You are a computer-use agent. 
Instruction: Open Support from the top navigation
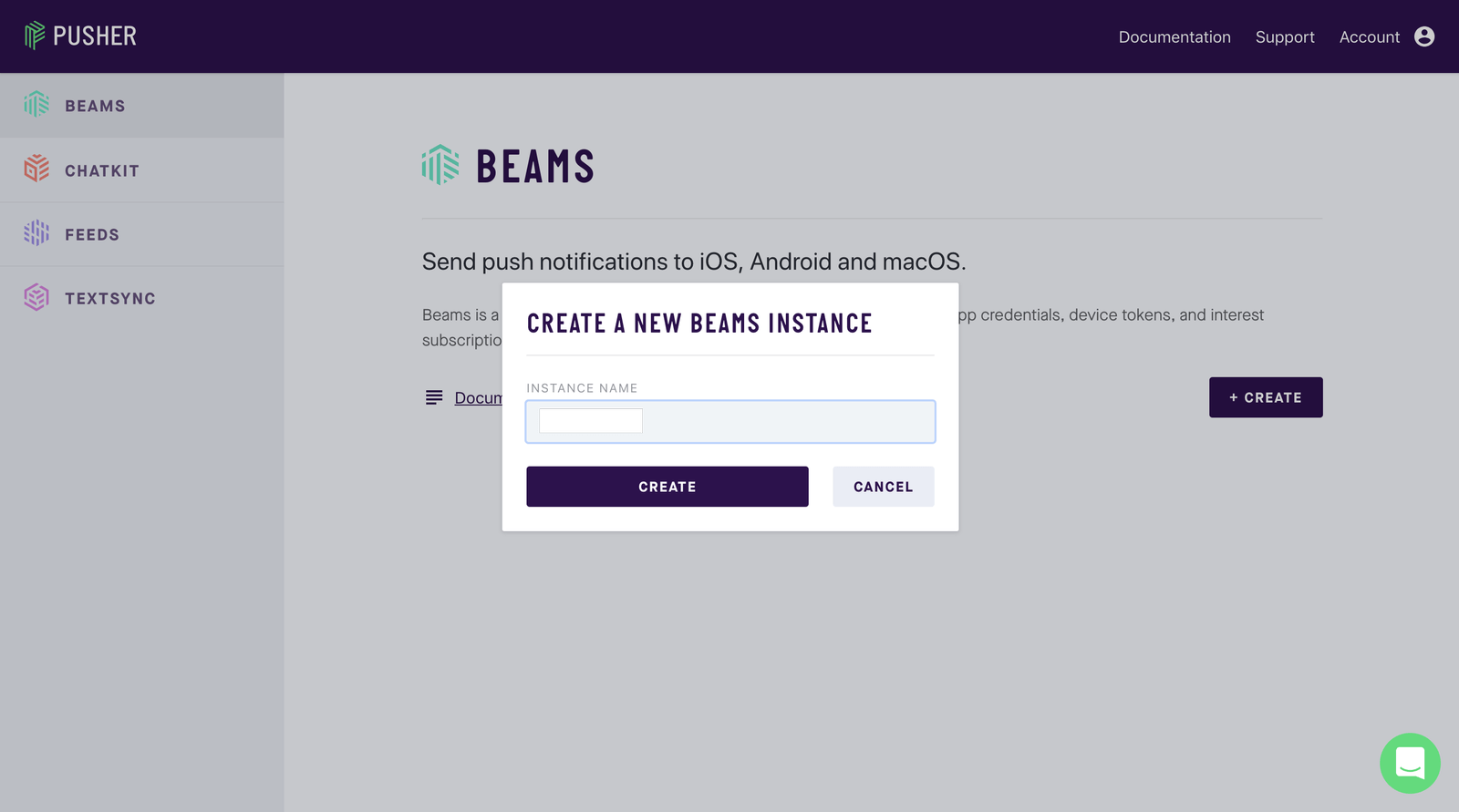(x=1285, y=36)
